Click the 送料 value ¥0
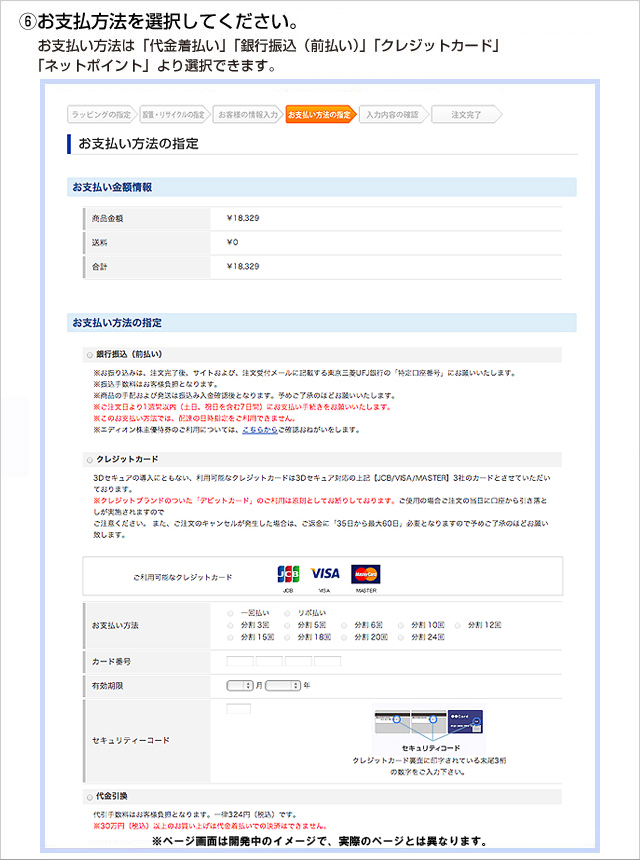This screenshot has width=640, height=860. (x=233, y=242)
